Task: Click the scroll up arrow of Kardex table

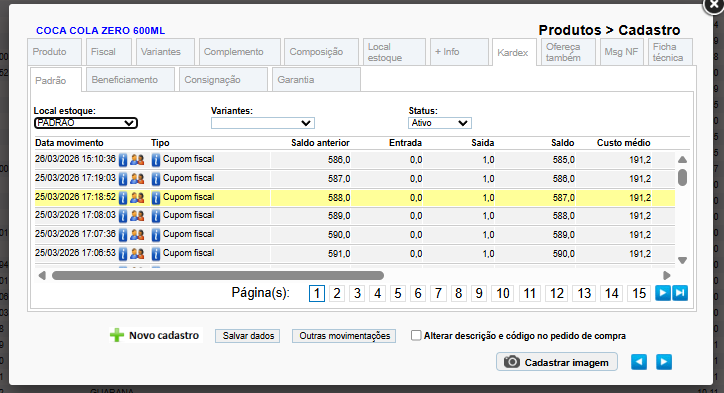Action: point(682,160)
